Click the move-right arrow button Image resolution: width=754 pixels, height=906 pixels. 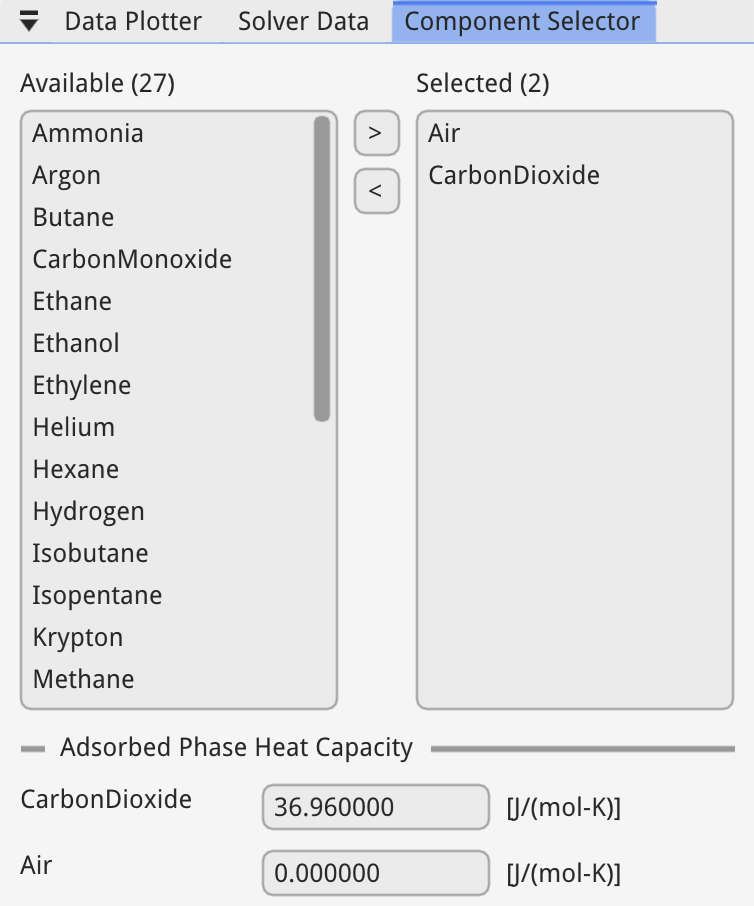coord(376,134)
